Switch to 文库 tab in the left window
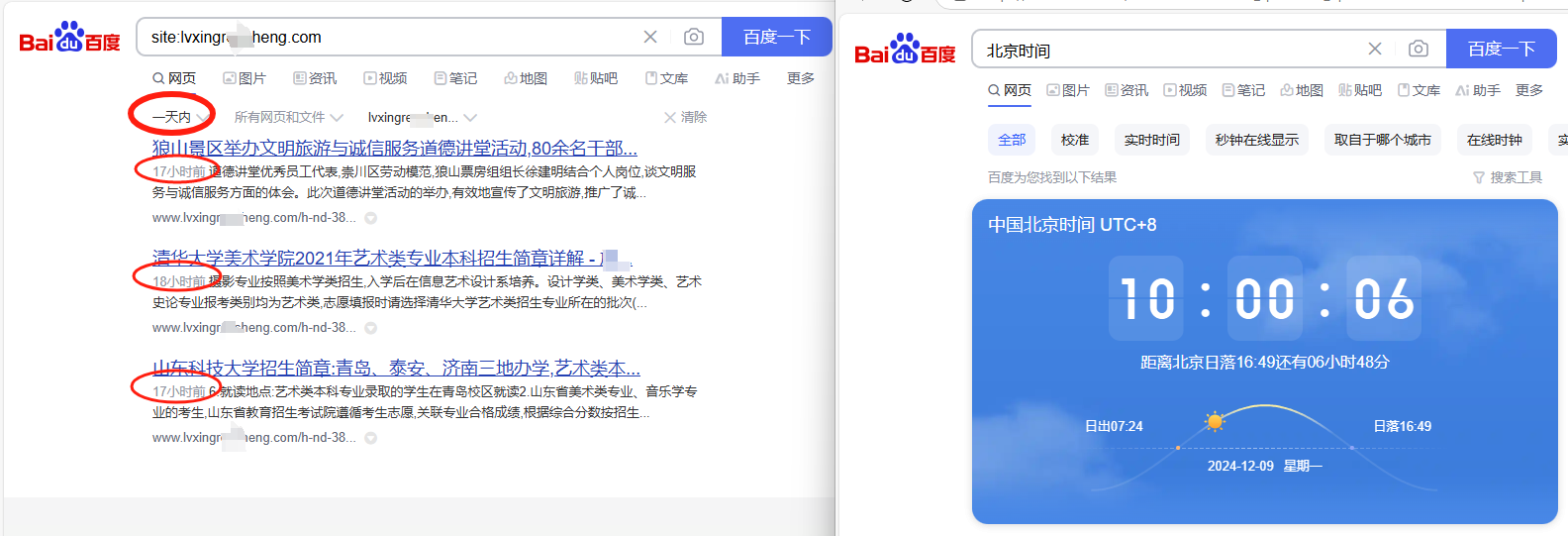1568x536 pixels. (x=666, y=78)
